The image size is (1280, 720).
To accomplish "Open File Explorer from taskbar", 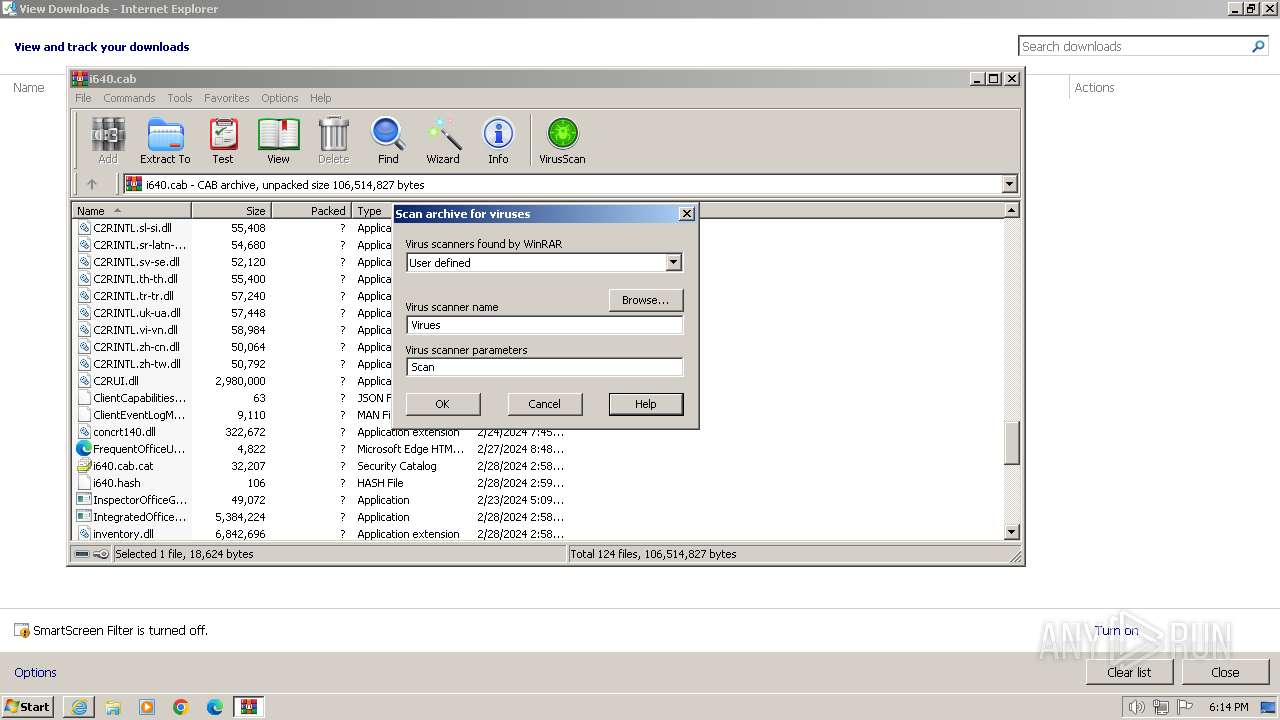I will click(x=113, y=707).
